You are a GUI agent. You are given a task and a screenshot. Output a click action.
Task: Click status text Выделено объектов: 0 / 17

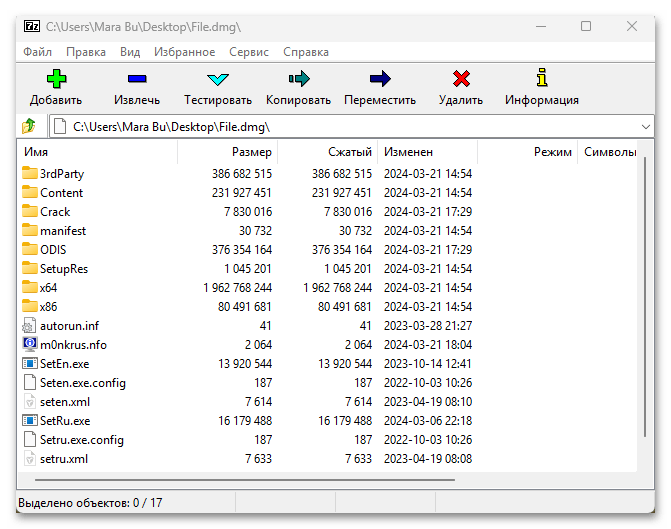point(90,502)
